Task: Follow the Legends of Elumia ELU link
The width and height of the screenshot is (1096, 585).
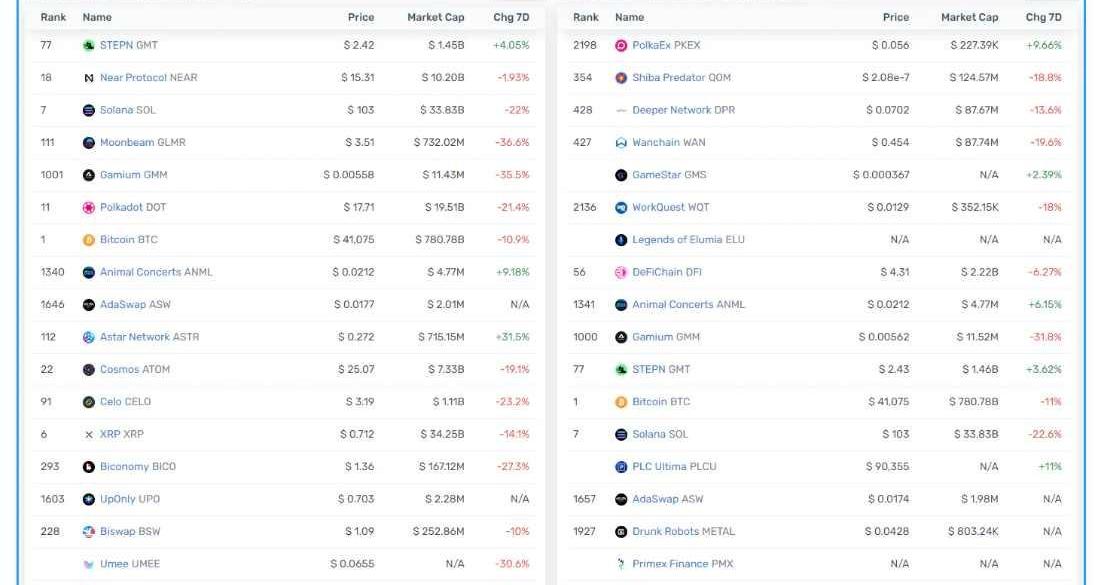Action: click(x=688, y=240)
